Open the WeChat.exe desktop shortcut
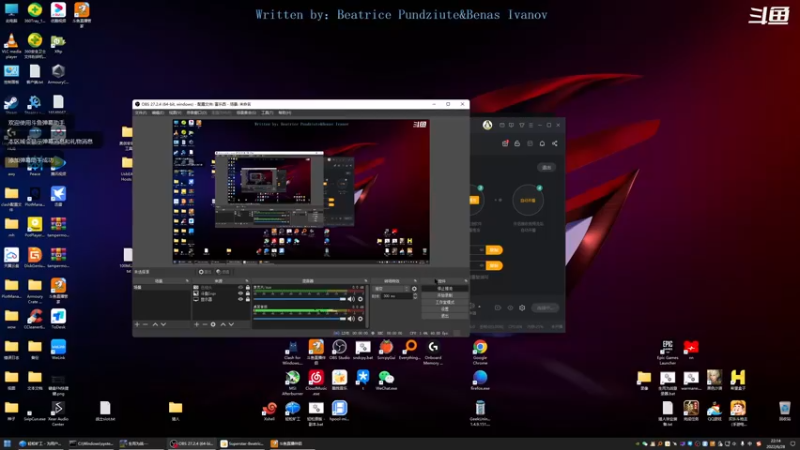Screen dimensions: 800x450 (x=386, y=381)
